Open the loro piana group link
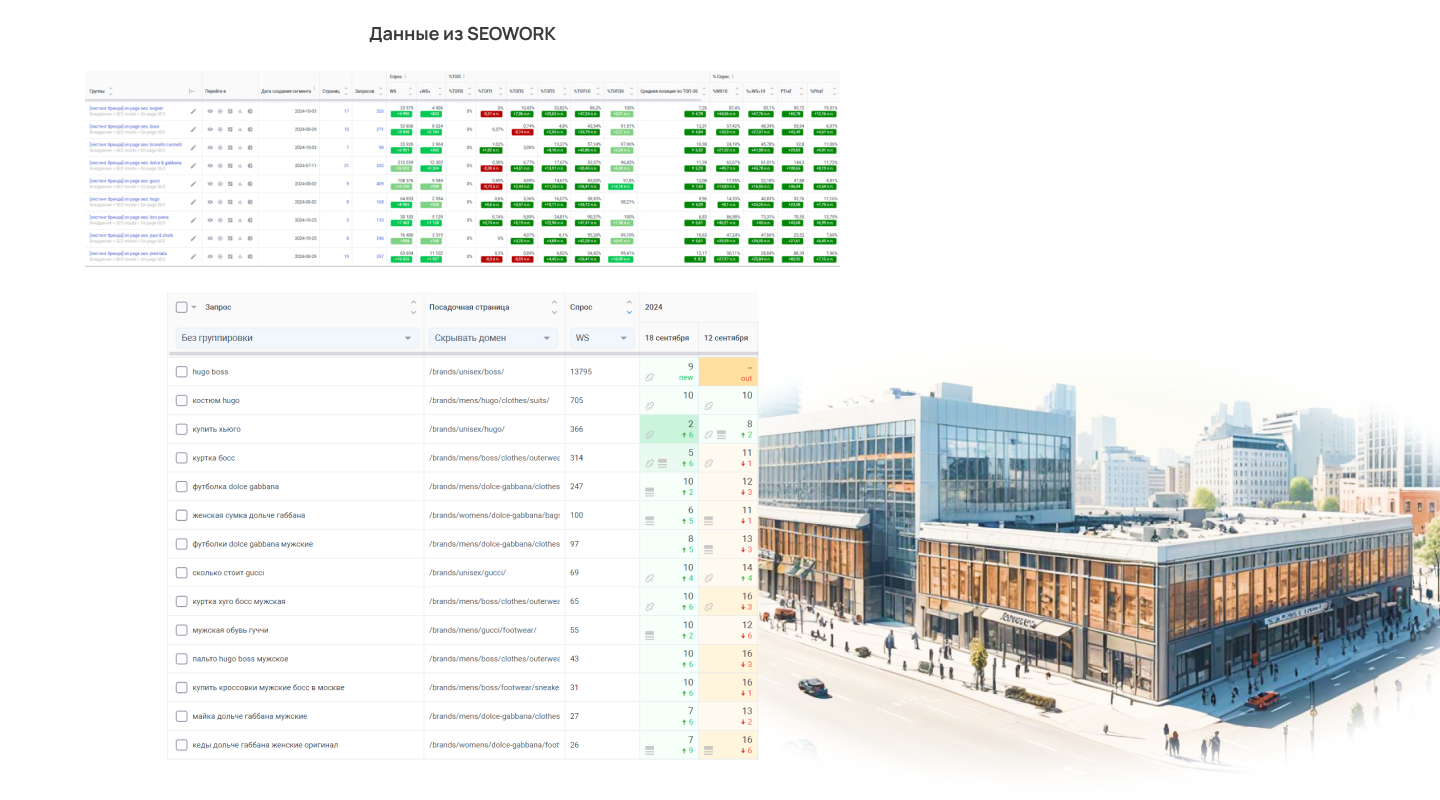Viewport: 1440px width, 800px height. (x=129, y=217)
